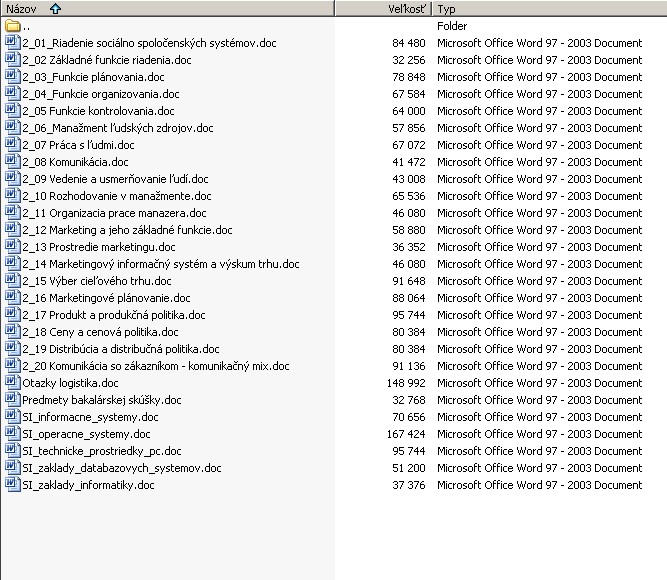Click Word icon beside 2_09 Vedenie a usmerňovanie ľudí.doc
Viewport: 667px width, 580px height.
[x=13, y=179]
